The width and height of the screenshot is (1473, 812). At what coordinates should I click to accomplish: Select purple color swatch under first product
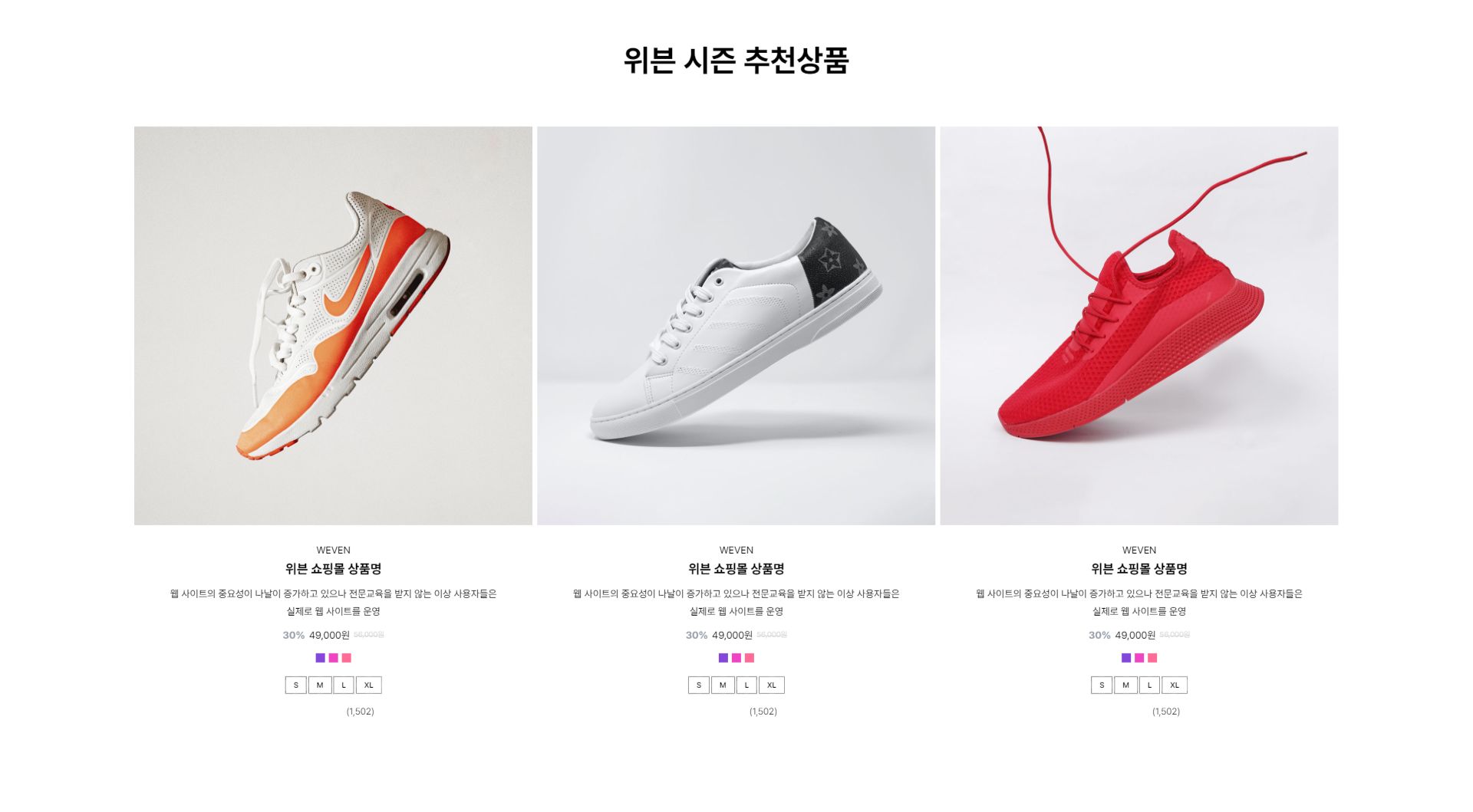(x=321, y=658)
